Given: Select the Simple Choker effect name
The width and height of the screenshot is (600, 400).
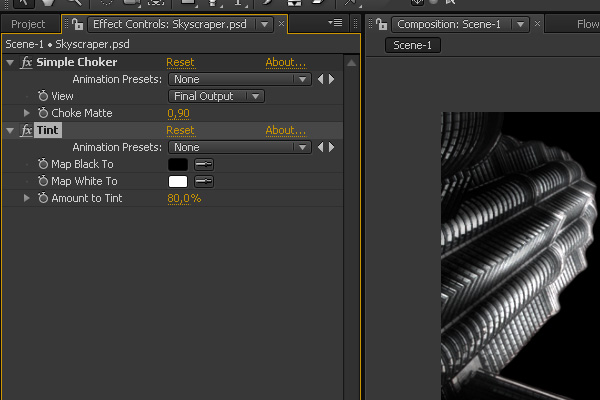Looking at the screenshot, I should pyautogui.click(x=77, y=62).
